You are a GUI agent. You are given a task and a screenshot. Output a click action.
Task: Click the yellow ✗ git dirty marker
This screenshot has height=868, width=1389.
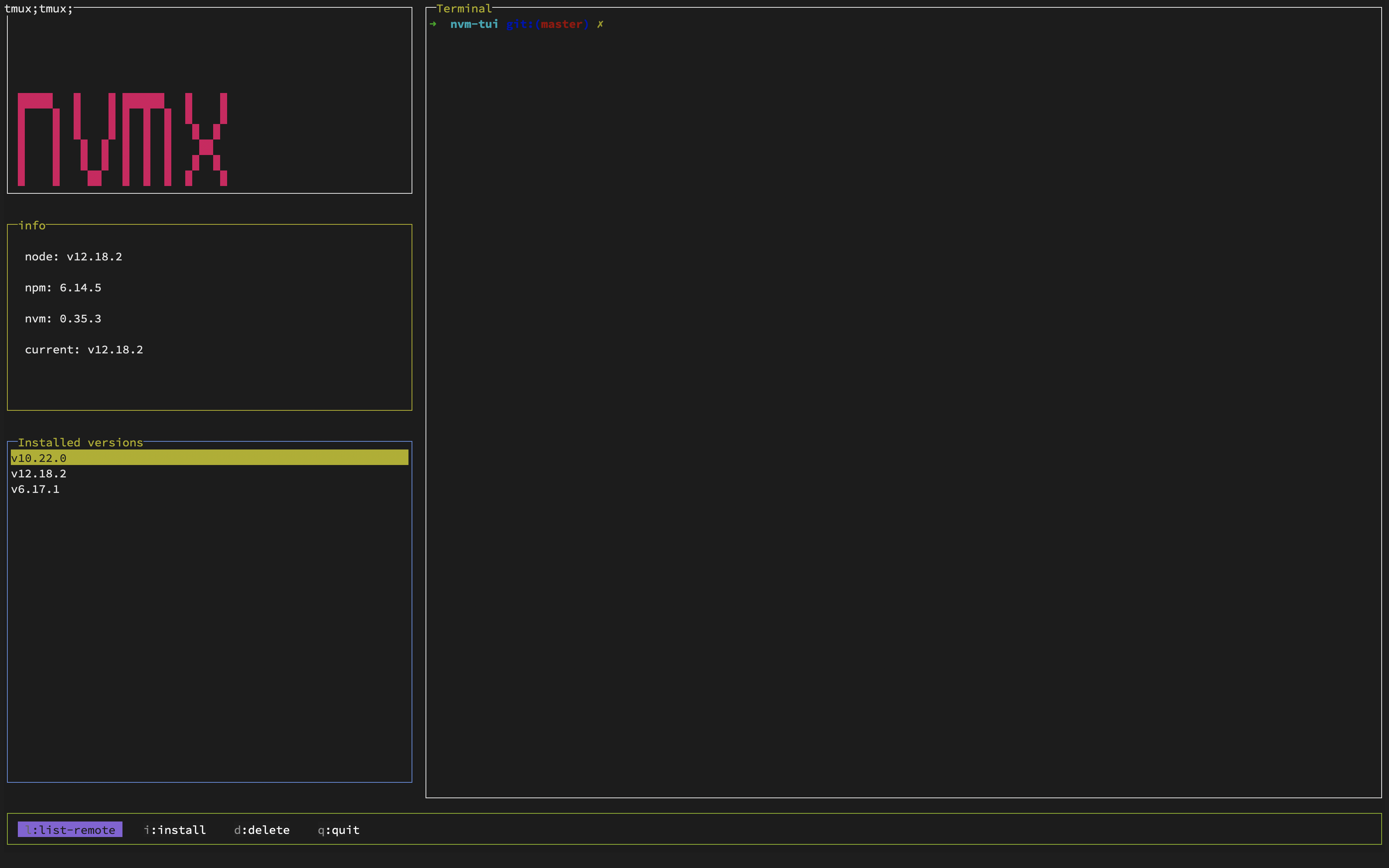[600, 24]
